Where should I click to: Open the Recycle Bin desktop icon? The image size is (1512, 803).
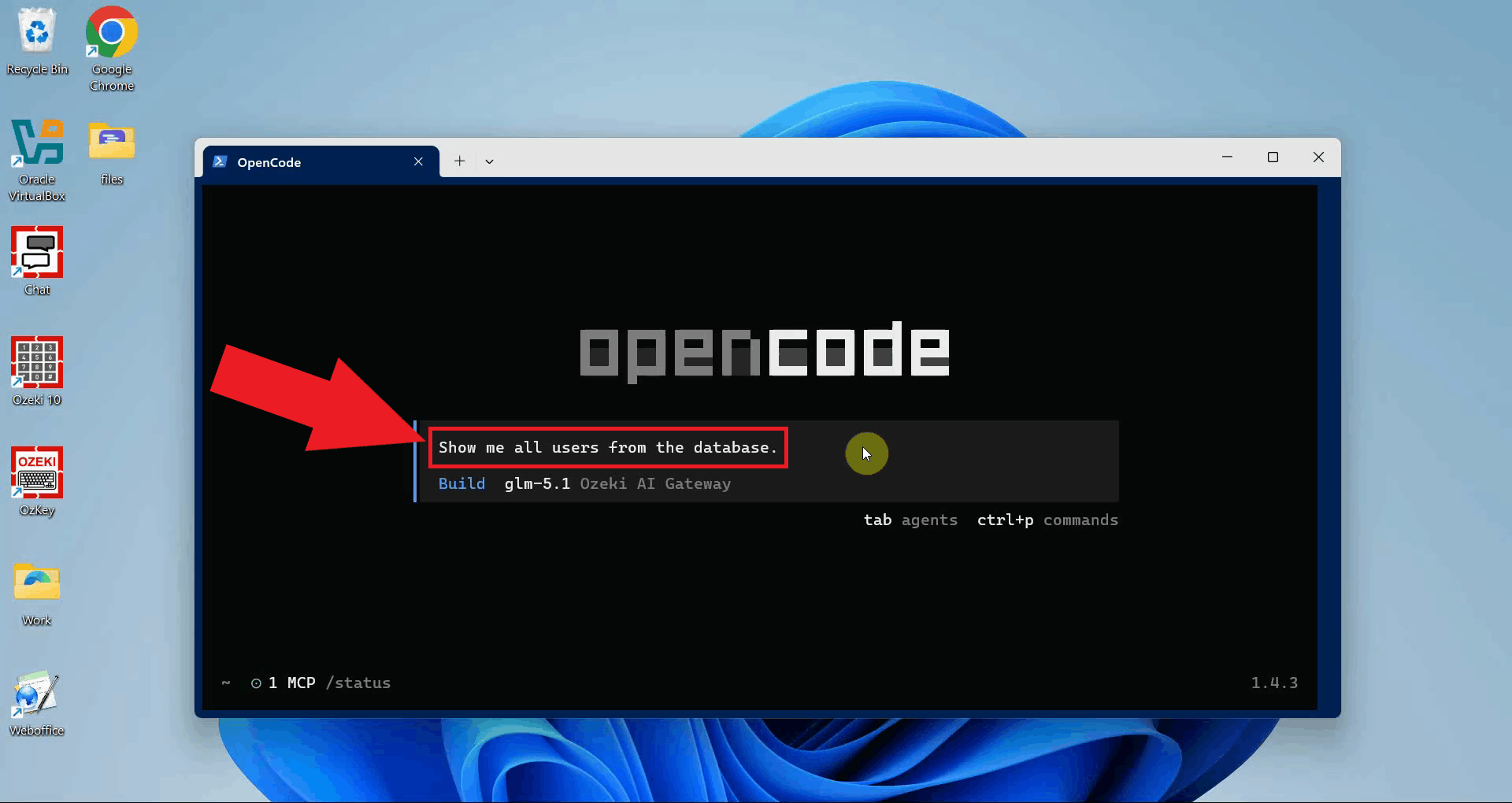click(37, 41)
